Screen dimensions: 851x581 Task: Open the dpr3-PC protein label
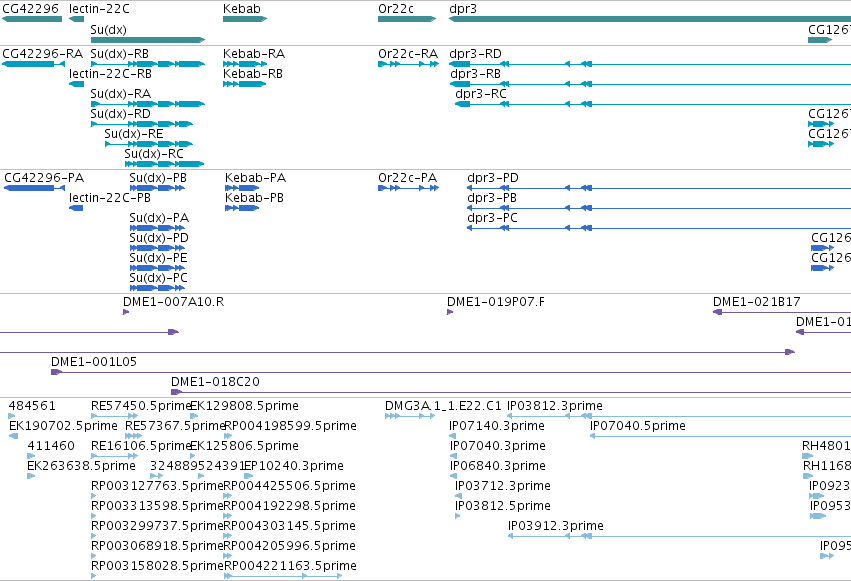click(492, 219)
